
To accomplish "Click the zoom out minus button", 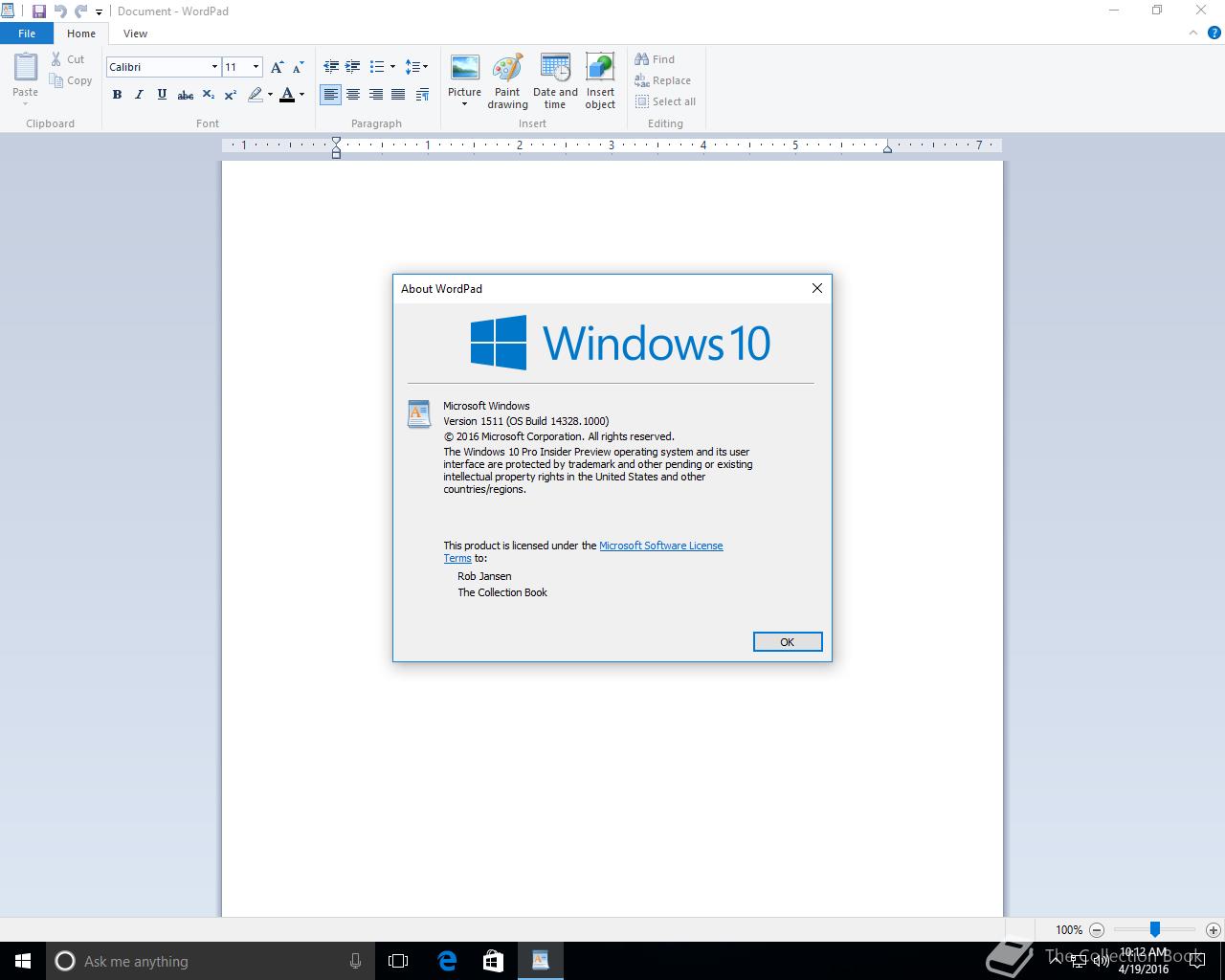I will pyautogui.click(x=1097, y=929).
